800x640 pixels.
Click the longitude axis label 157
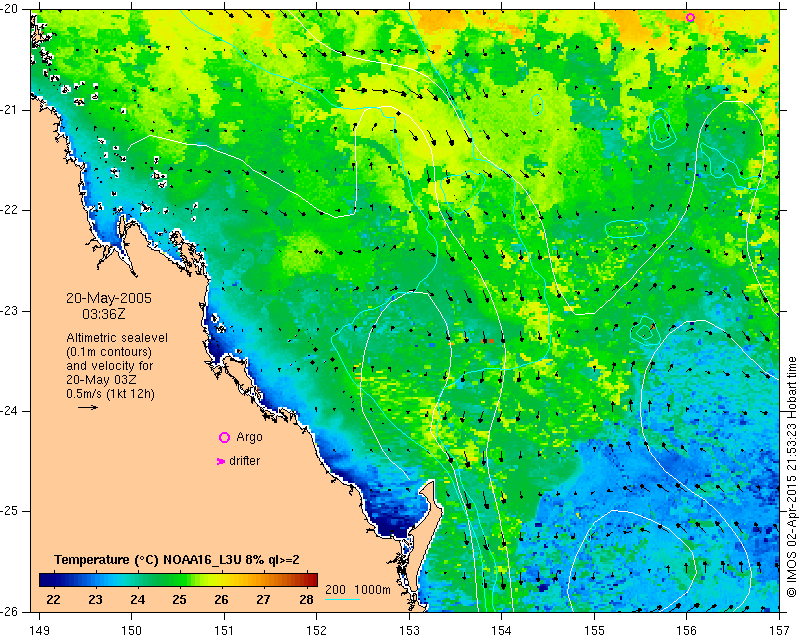[780, 630]
